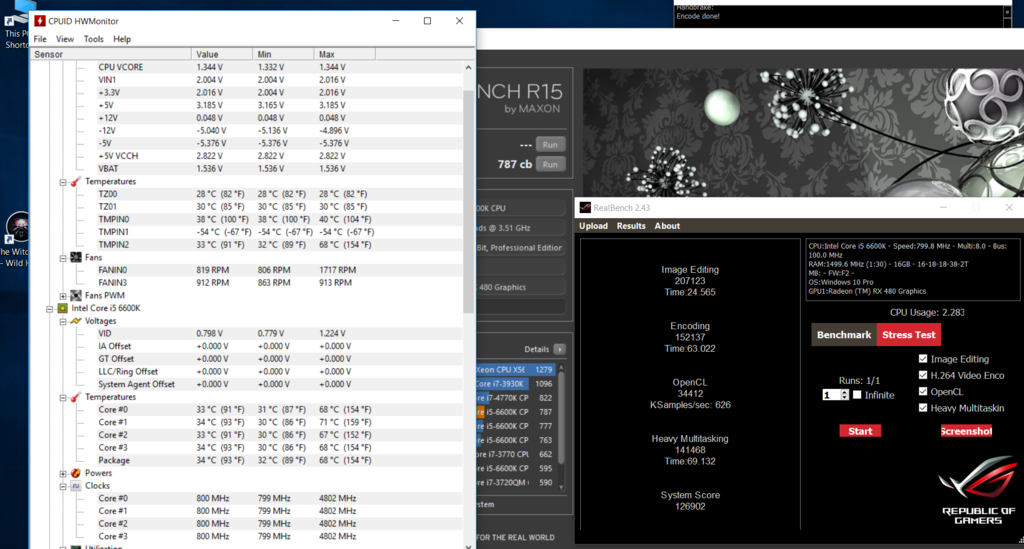Collapse the CPU Voltages tree node
The height and width of the screenshot is (549, 1024).
[63, 322]
